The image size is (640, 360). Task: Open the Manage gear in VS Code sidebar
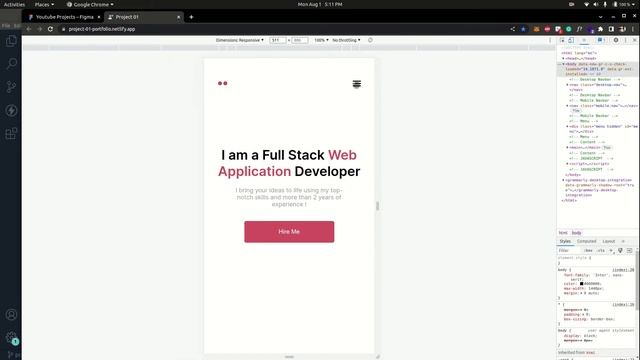11,338
